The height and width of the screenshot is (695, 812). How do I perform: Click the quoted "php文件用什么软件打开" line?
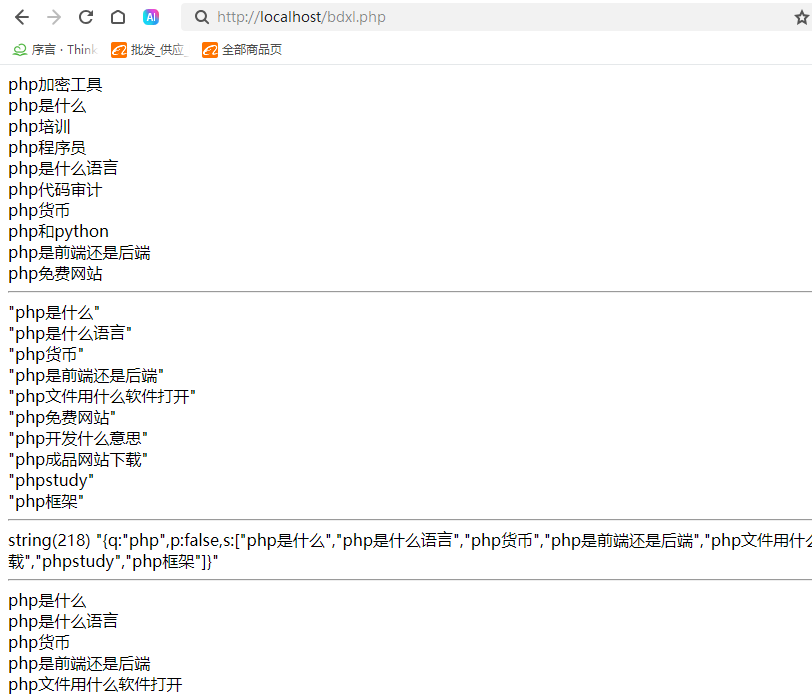coord(102,397)
